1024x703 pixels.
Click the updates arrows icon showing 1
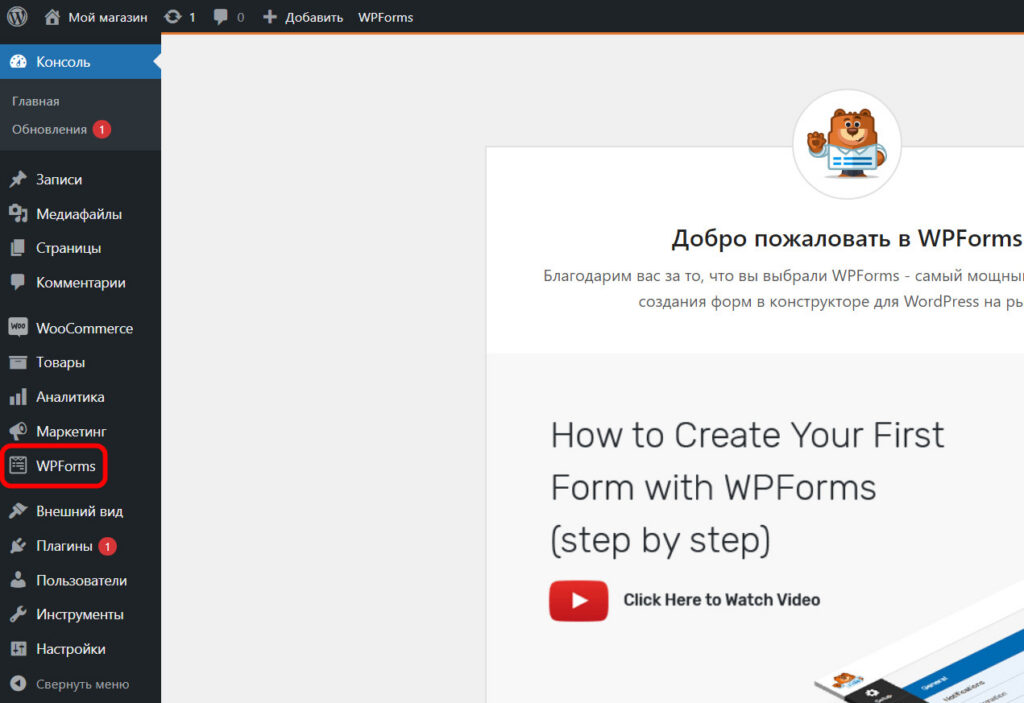click(173, 17)
